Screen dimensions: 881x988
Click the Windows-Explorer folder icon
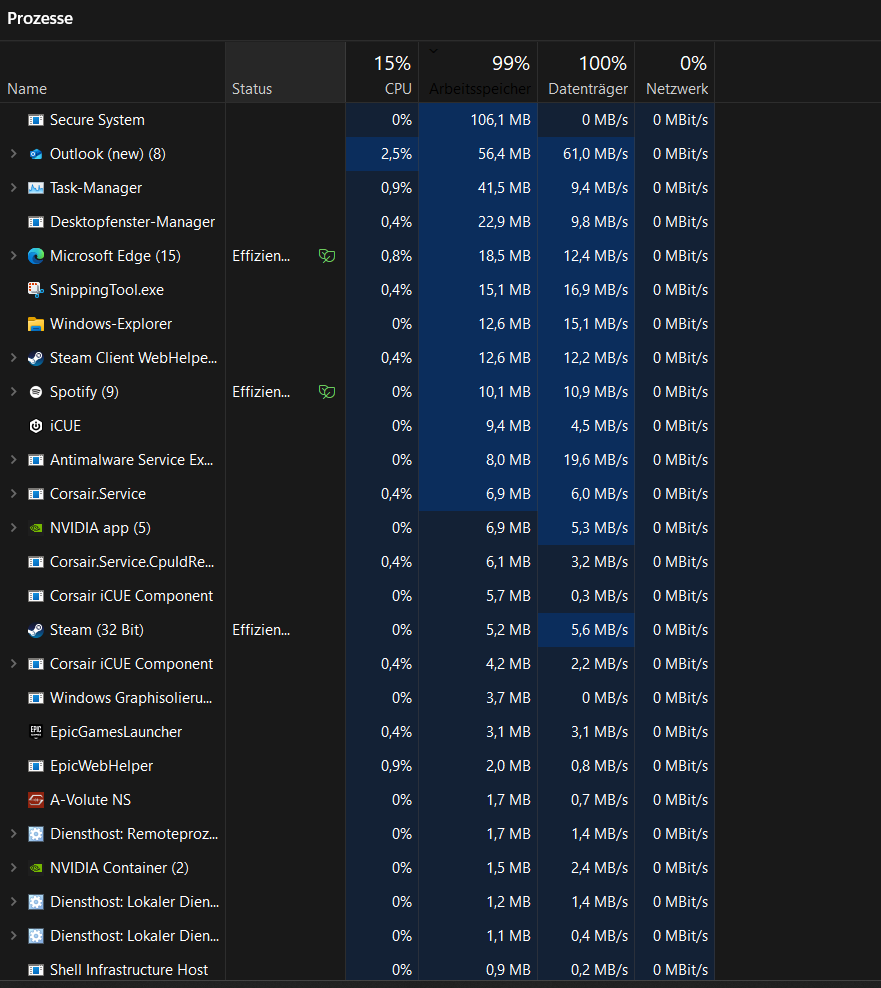pos(36,324)
